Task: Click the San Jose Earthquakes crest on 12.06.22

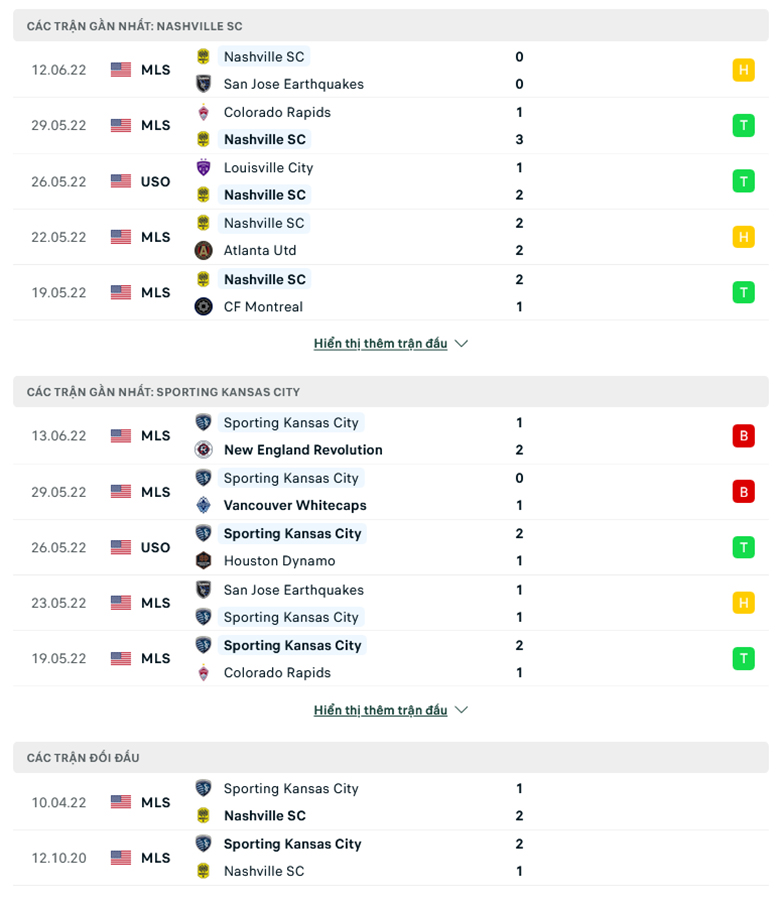Action: point(203,84)
